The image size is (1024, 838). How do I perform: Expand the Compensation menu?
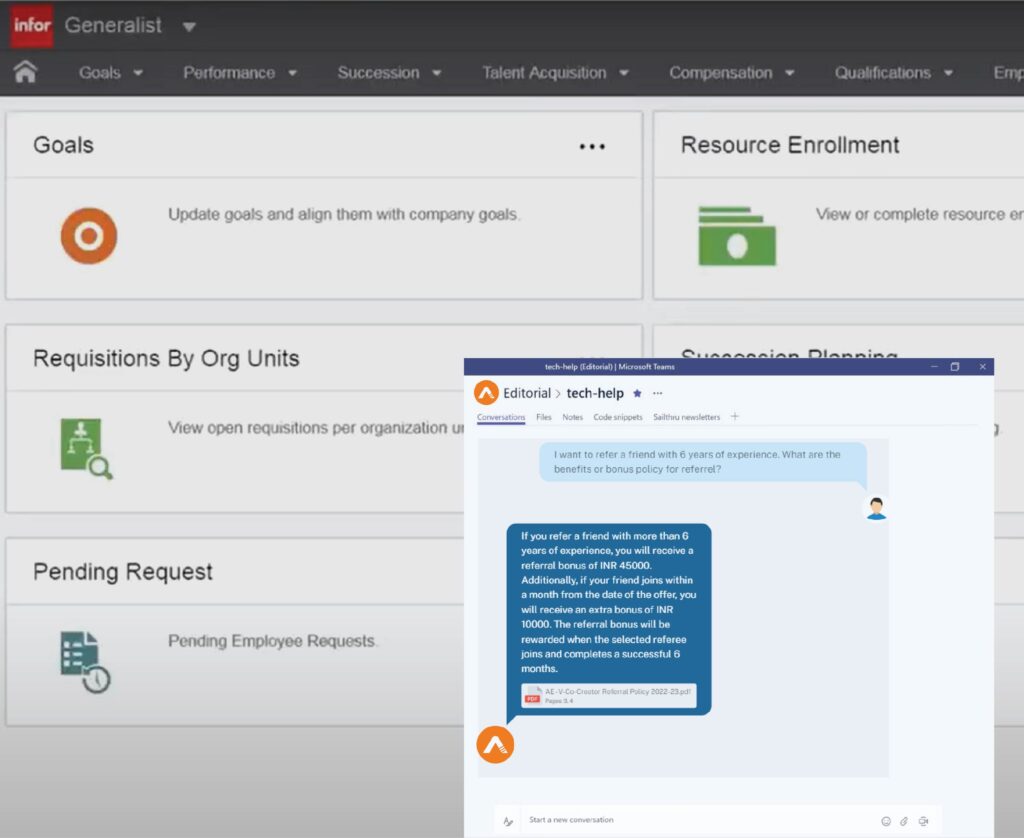tap(731, 73)
